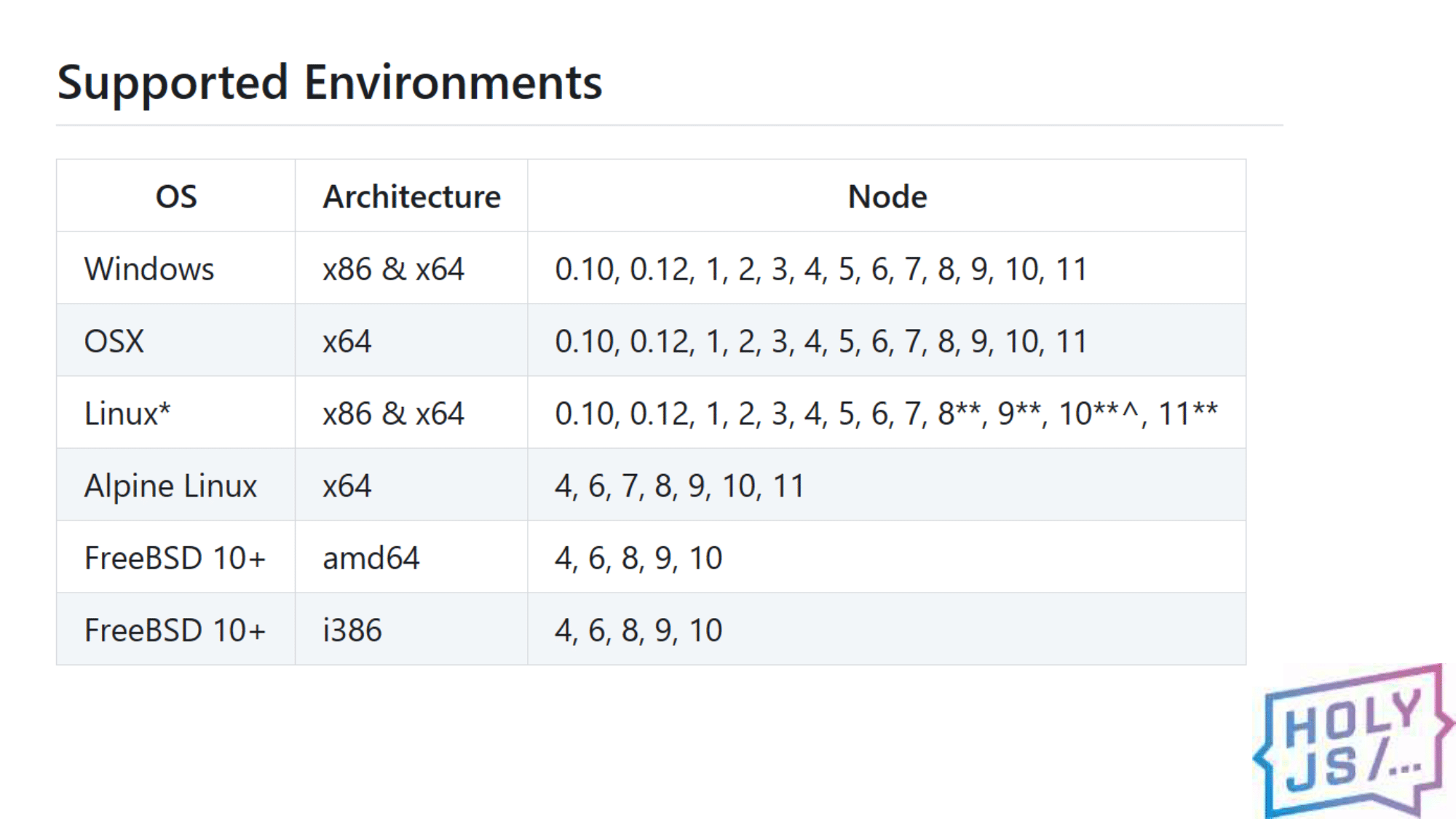1456x819 pixels.
Task: Select x86 & x64 in the Linux* row
Action: point(393,414)
